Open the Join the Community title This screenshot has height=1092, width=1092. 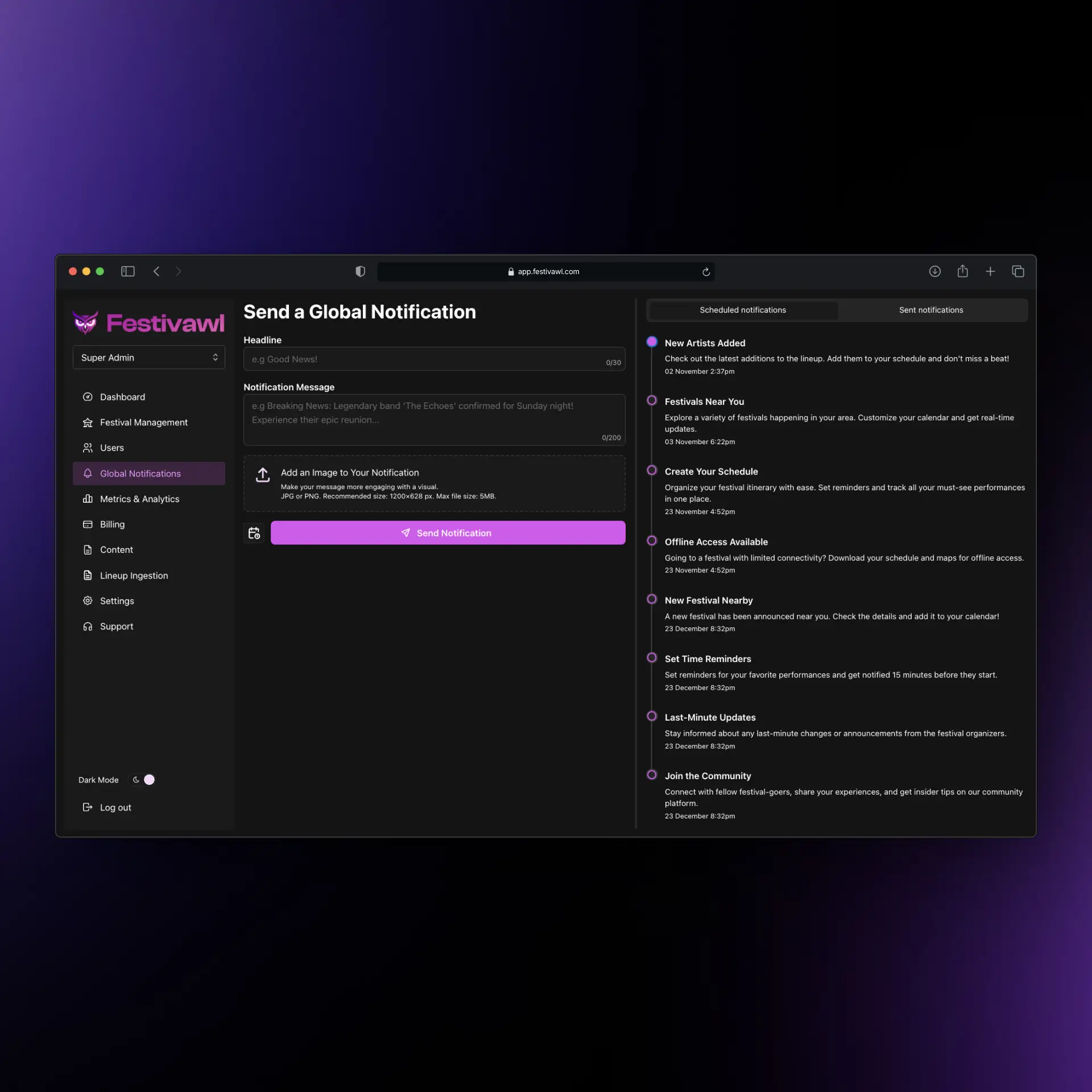[708, 776]
